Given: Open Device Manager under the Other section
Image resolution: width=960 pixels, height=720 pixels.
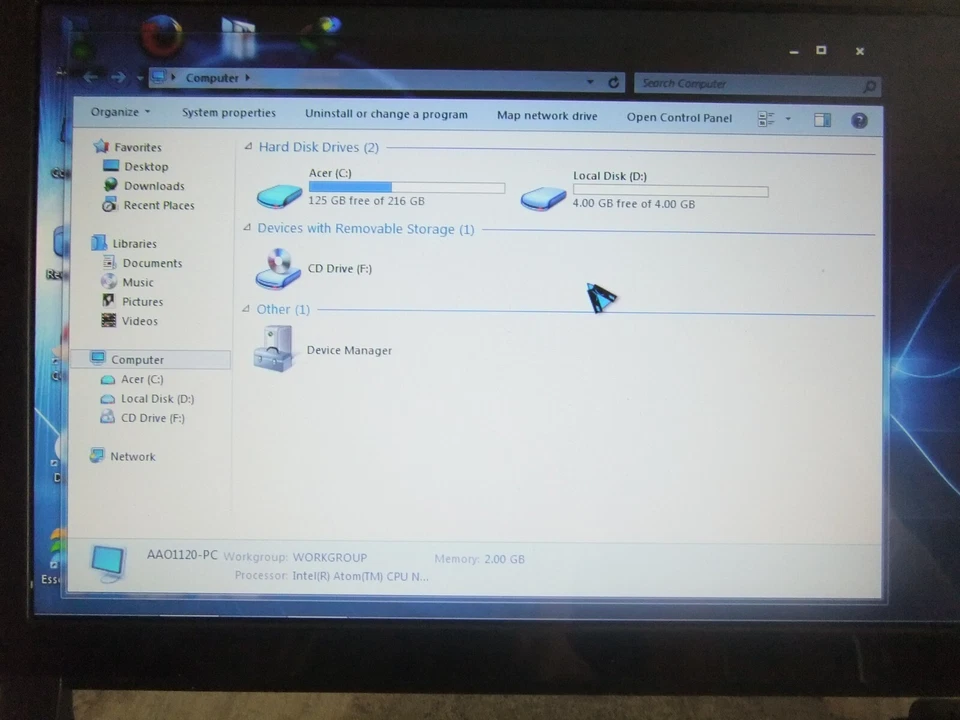Looking at the screenshot, I should click(x=349, y=350).
